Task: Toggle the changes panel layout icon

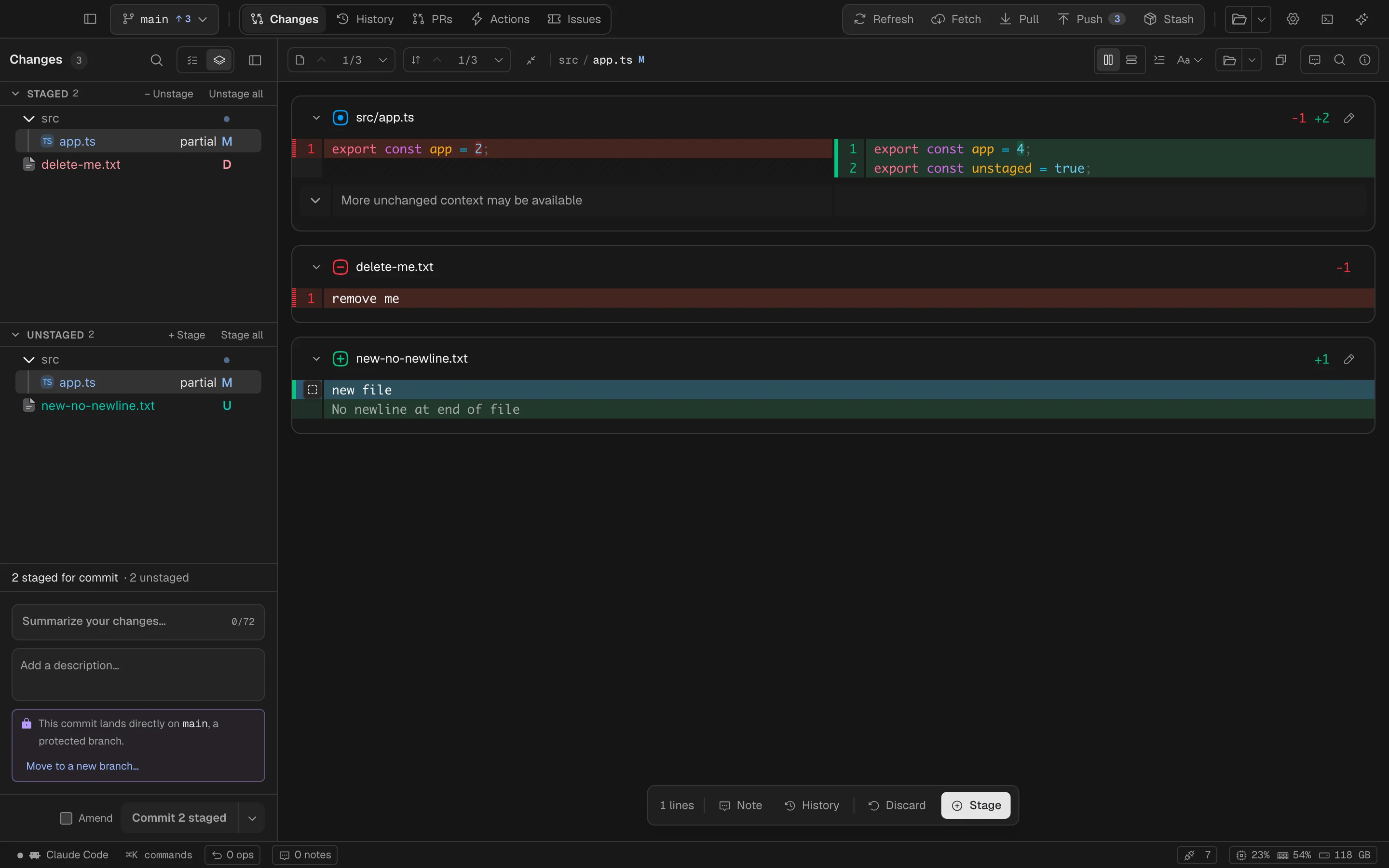Action: point(255,60)
